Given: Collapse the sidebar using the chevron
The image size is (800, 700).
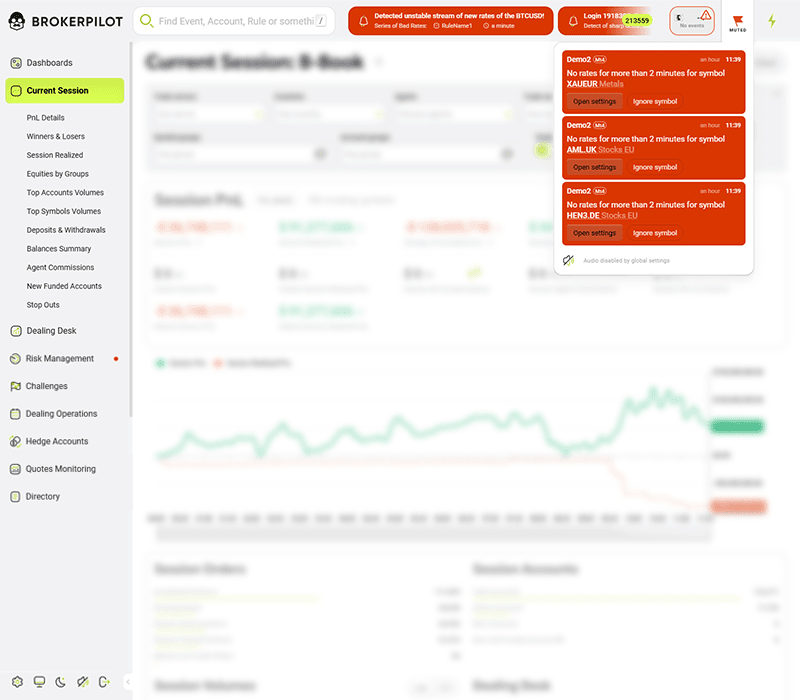Looking at the screenshot, I should pyautogui.click(x=128, y=682).
